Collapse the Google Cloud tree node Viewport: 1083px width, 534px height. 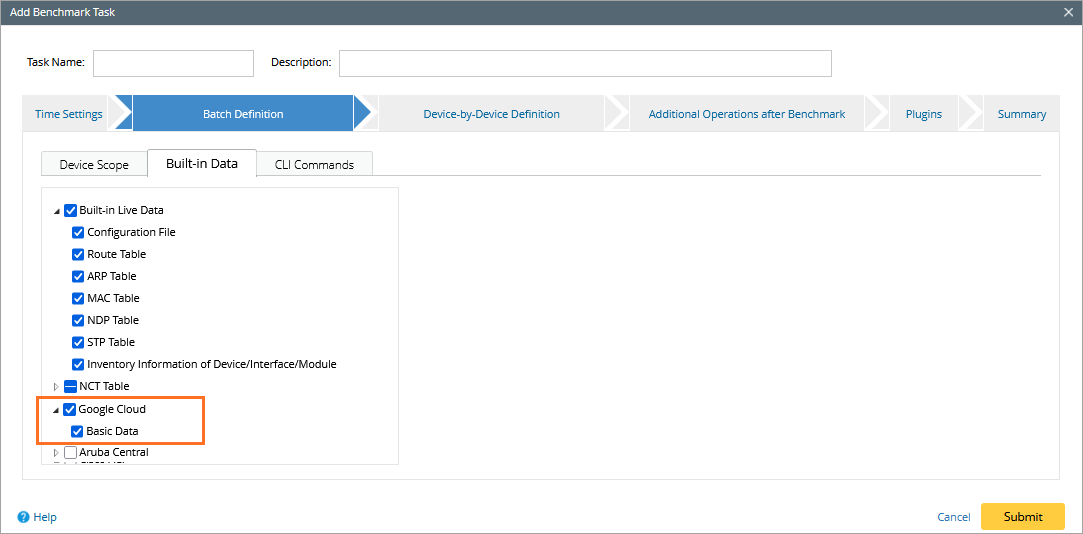[56, 410]
